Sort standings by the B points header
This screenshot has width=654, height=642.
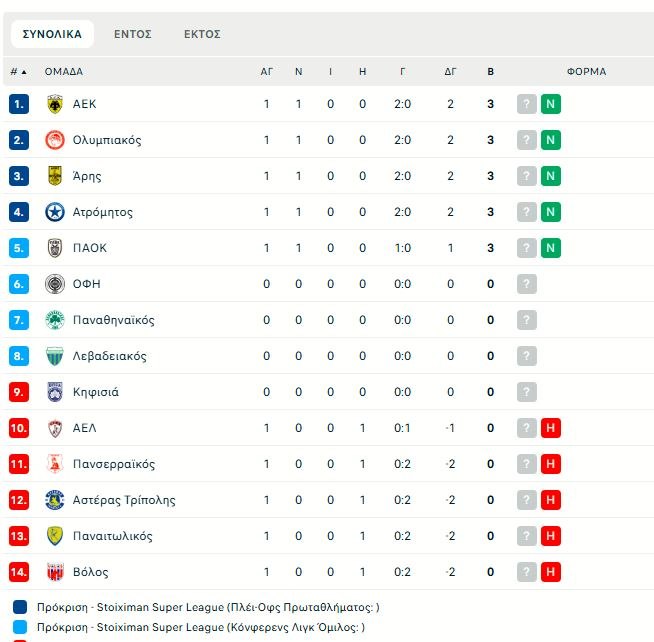[490, 72]
